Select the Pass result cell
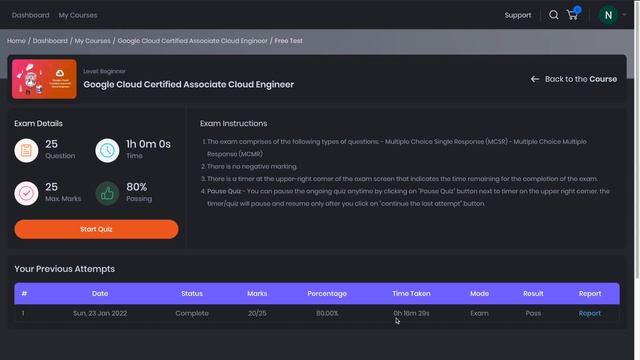This screenshot has width=640, height=360. 533,313
